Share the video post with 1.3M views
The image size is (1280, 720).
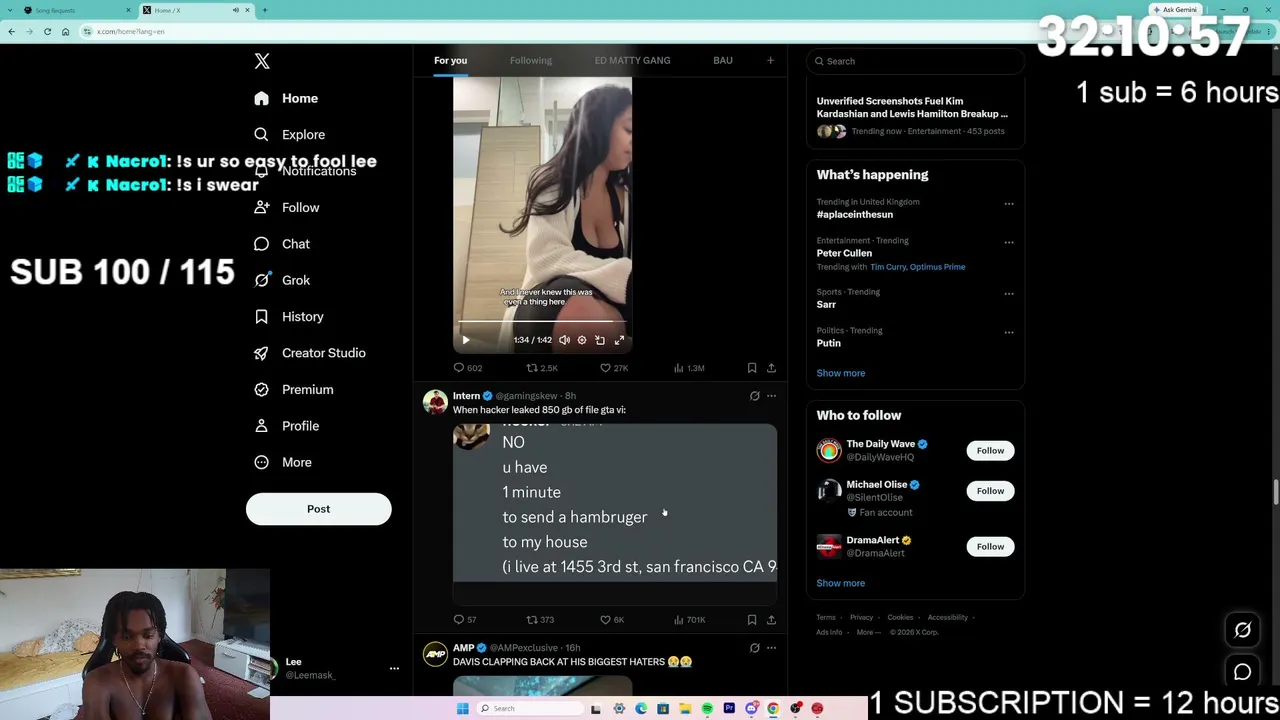(771, 368)
